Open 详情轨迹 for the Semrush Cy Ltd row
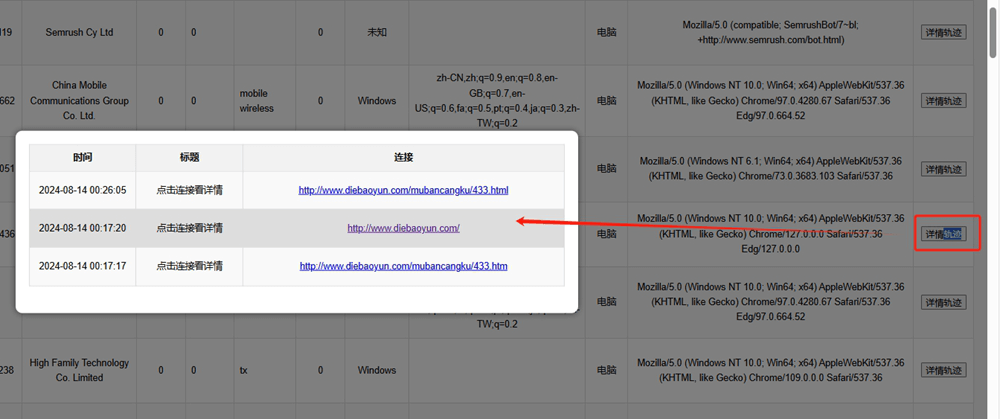The height and width of the screenshot is (419, 1000). click(943, 33)
